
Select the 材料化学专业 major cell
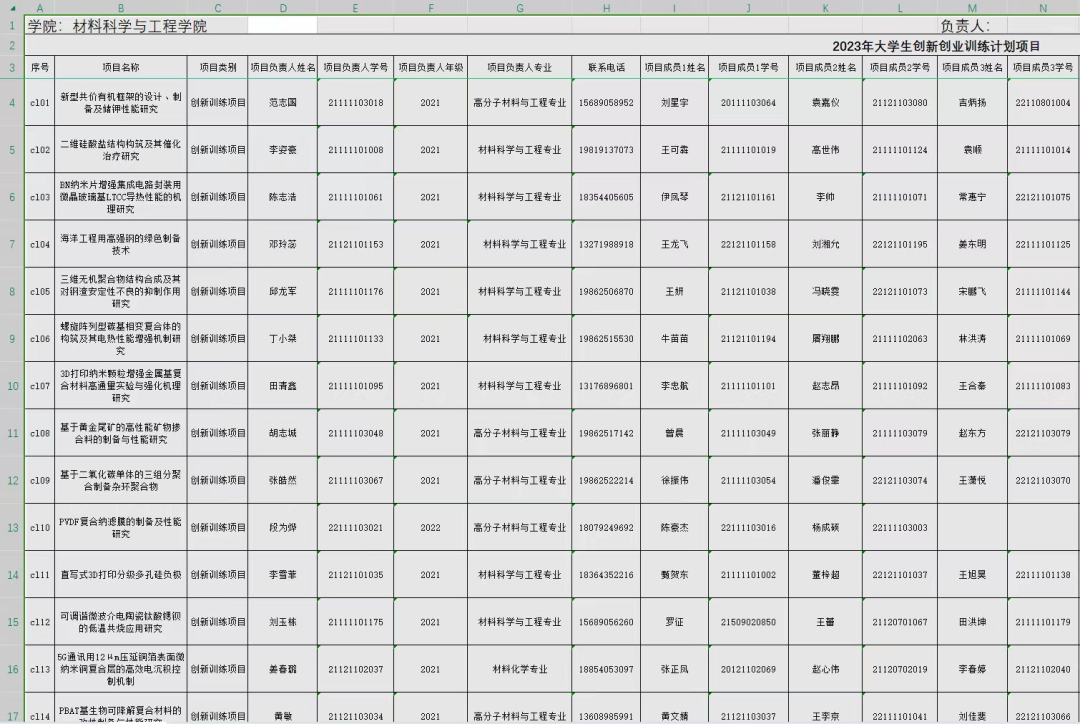[x=520, y=670]
